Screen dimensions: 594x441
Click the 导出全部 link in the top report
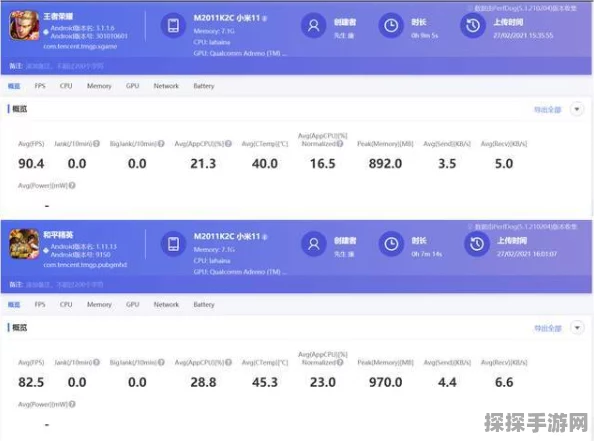pos(547,110)
